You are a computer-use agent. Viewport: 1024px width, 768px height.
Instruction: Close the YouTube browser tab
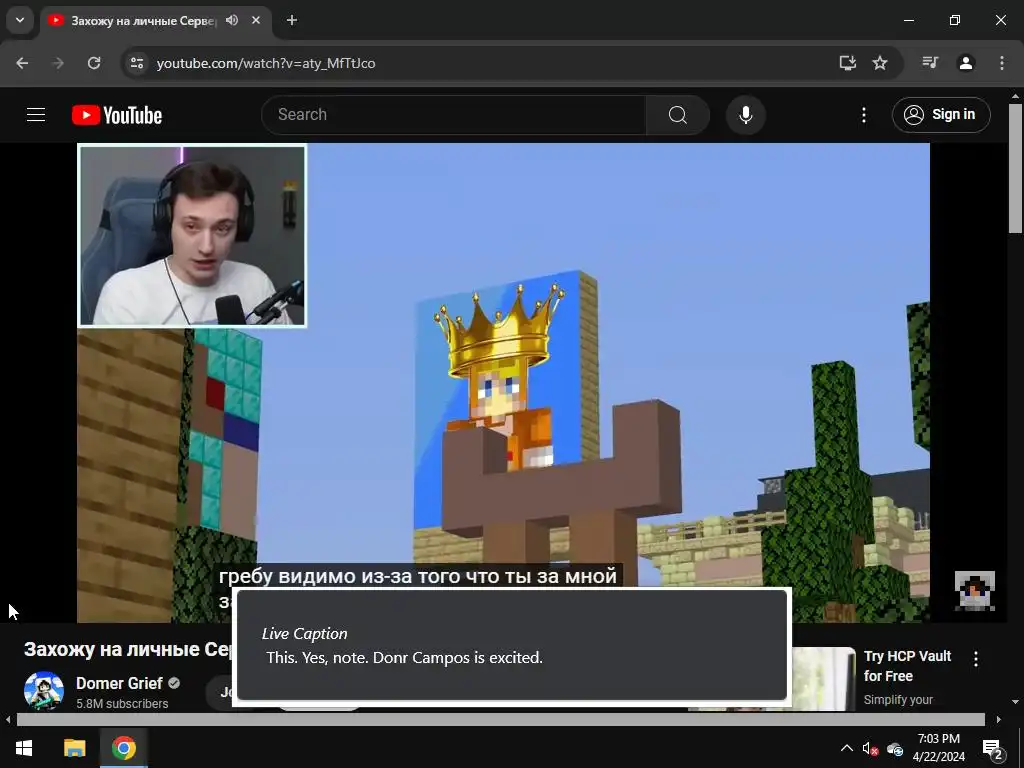click(x=256, y=20)
